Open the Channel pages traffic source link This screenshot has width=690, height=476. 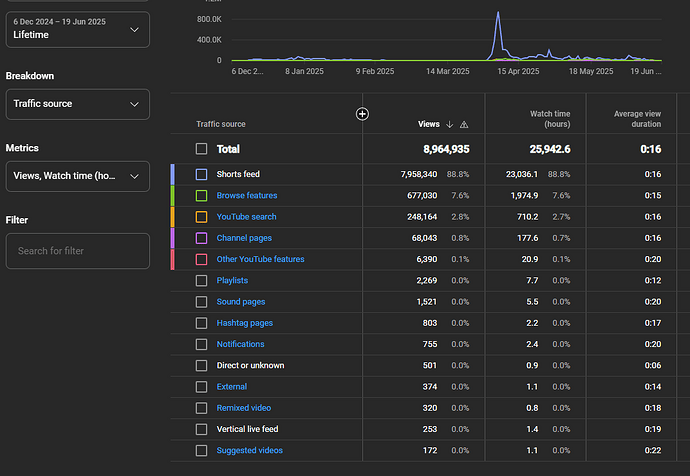click(244, 238)
